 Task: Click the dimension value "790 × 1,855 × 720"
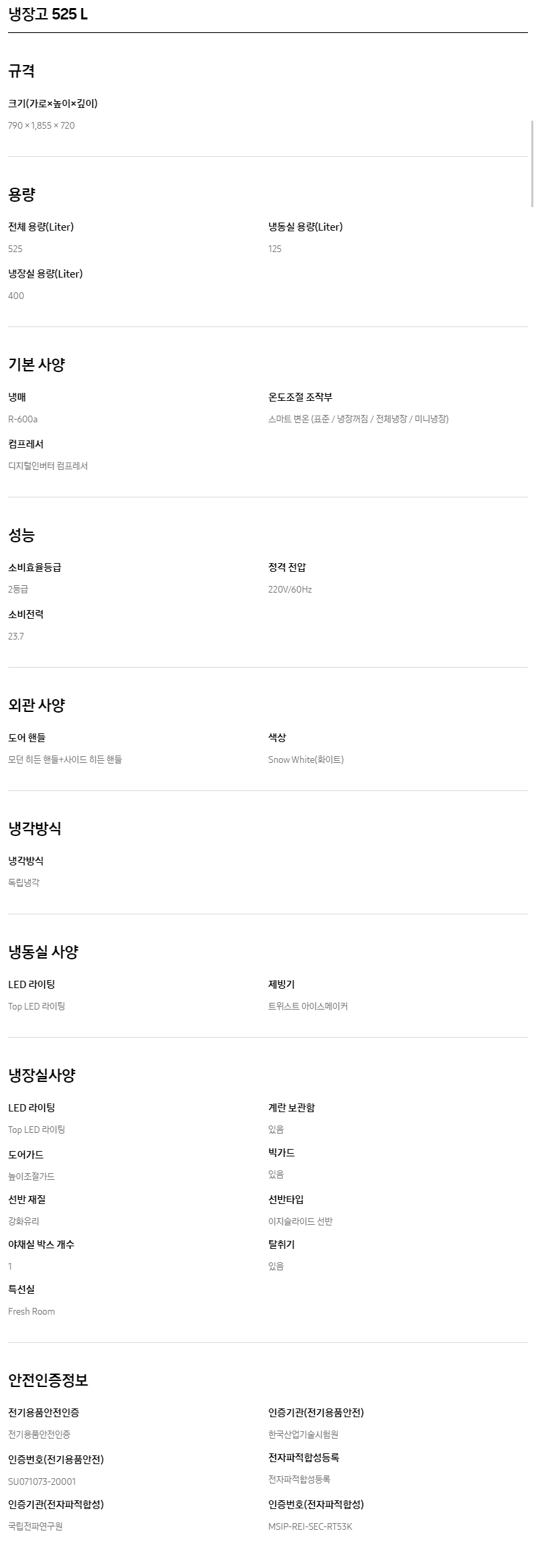[42, 125]
